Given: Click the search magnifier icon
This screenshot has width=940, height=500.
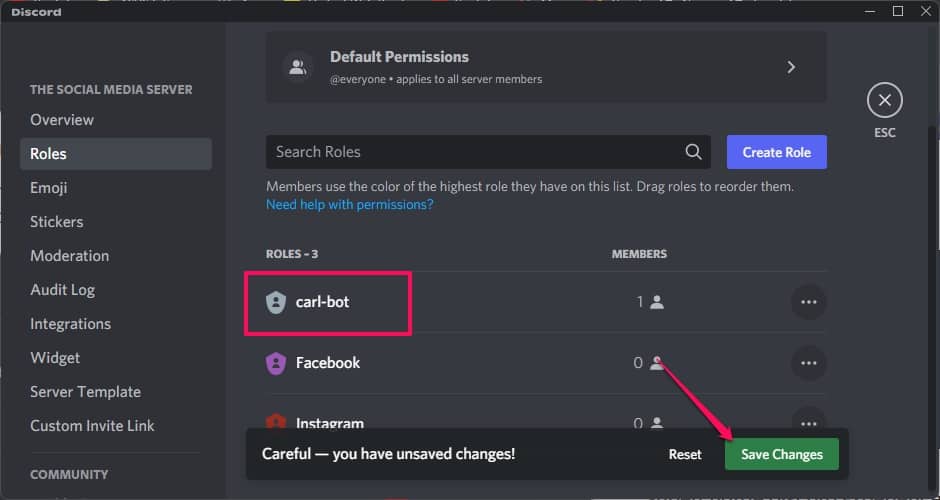Looking at the screenshot, I should click(x=693, y=152).
